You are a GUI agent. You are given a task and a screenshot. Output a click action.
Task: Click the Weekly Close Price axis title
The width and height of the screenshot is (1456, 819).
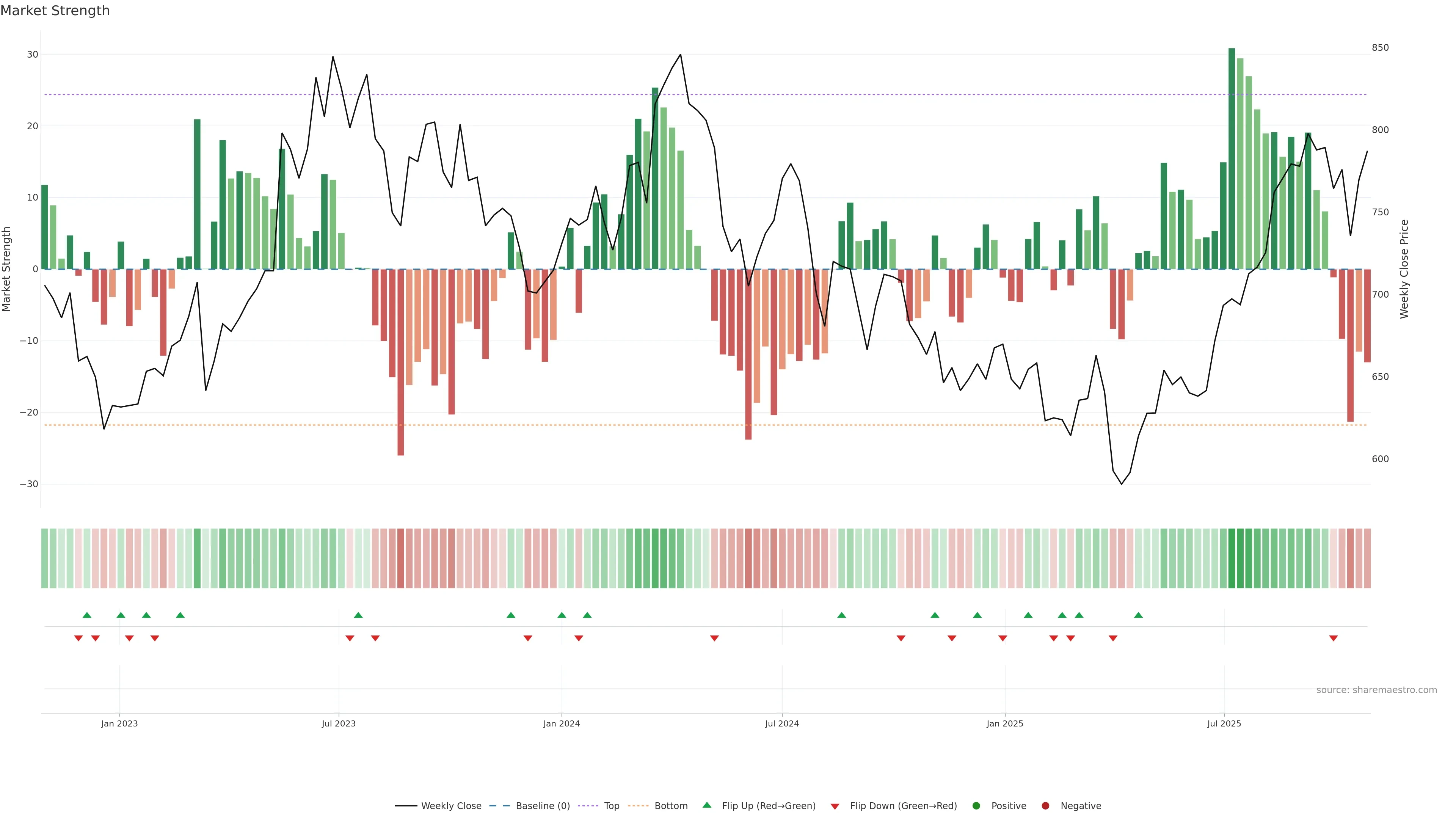[1404, 269]
